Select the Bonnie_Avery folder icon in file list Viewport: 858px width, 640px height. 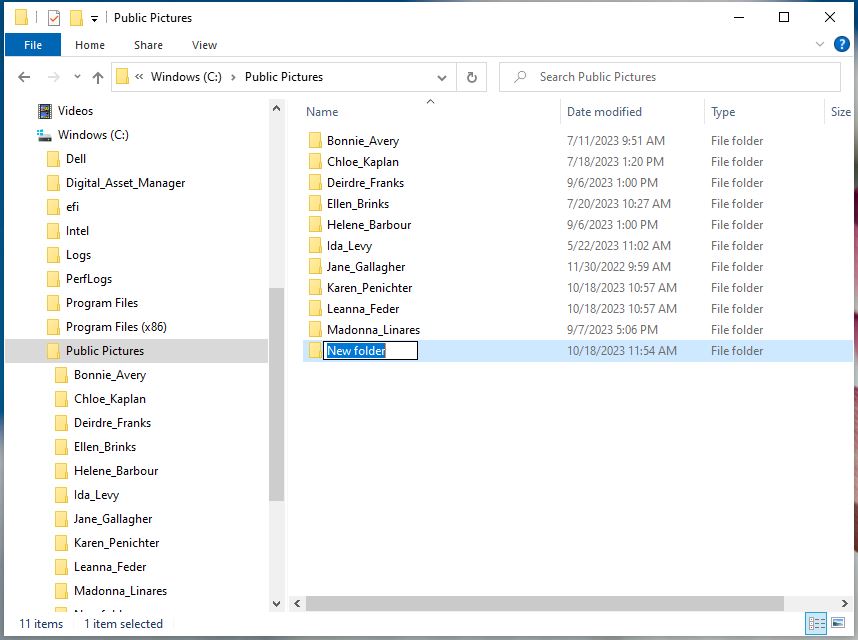[315, 141]
